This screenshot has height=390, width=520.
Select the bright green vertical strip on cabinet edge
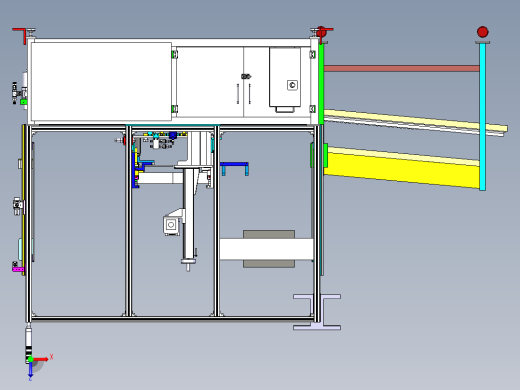tap(321, 83)
